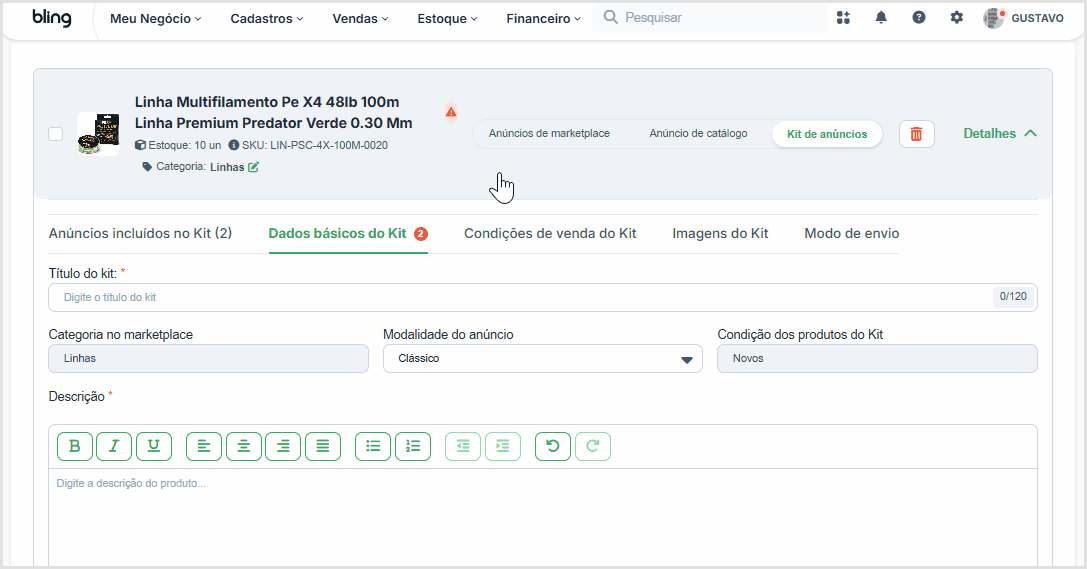Open the Estoque menu
1087x569 pixels.
[x=447, y=19]
